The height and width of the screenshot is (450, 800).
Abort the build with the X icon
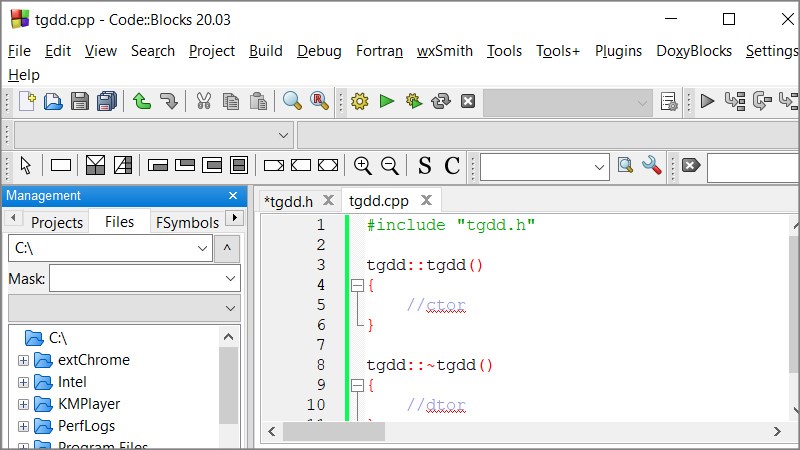467,101
